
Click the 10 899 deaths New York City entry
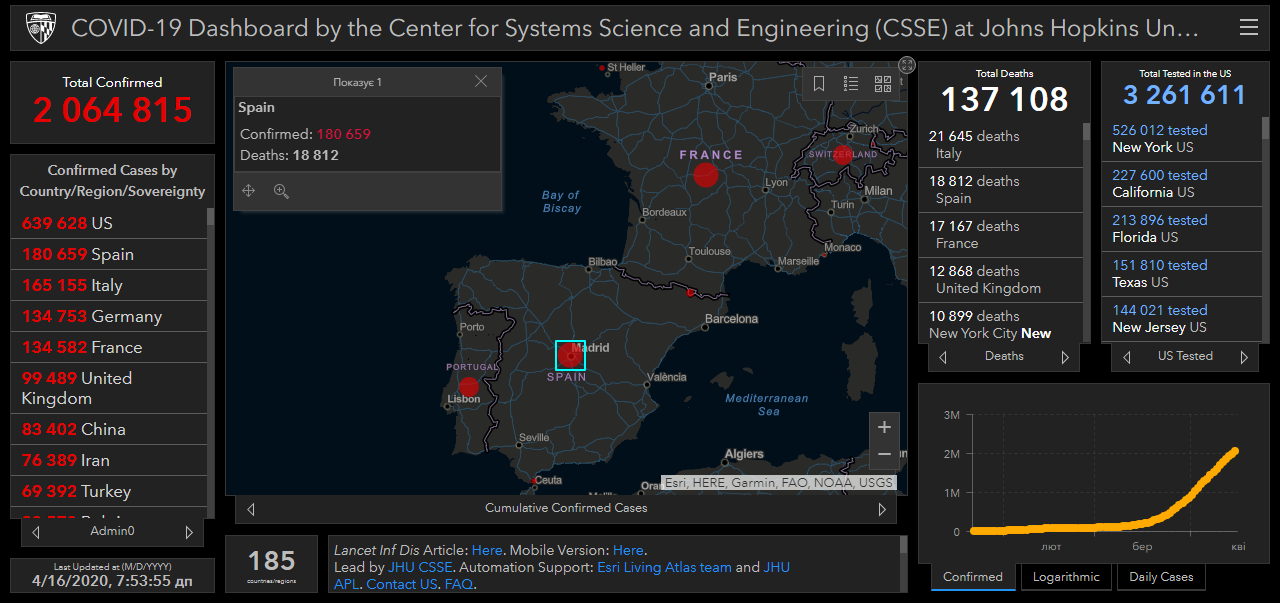pyautogui.click(x=1000, y=324)
